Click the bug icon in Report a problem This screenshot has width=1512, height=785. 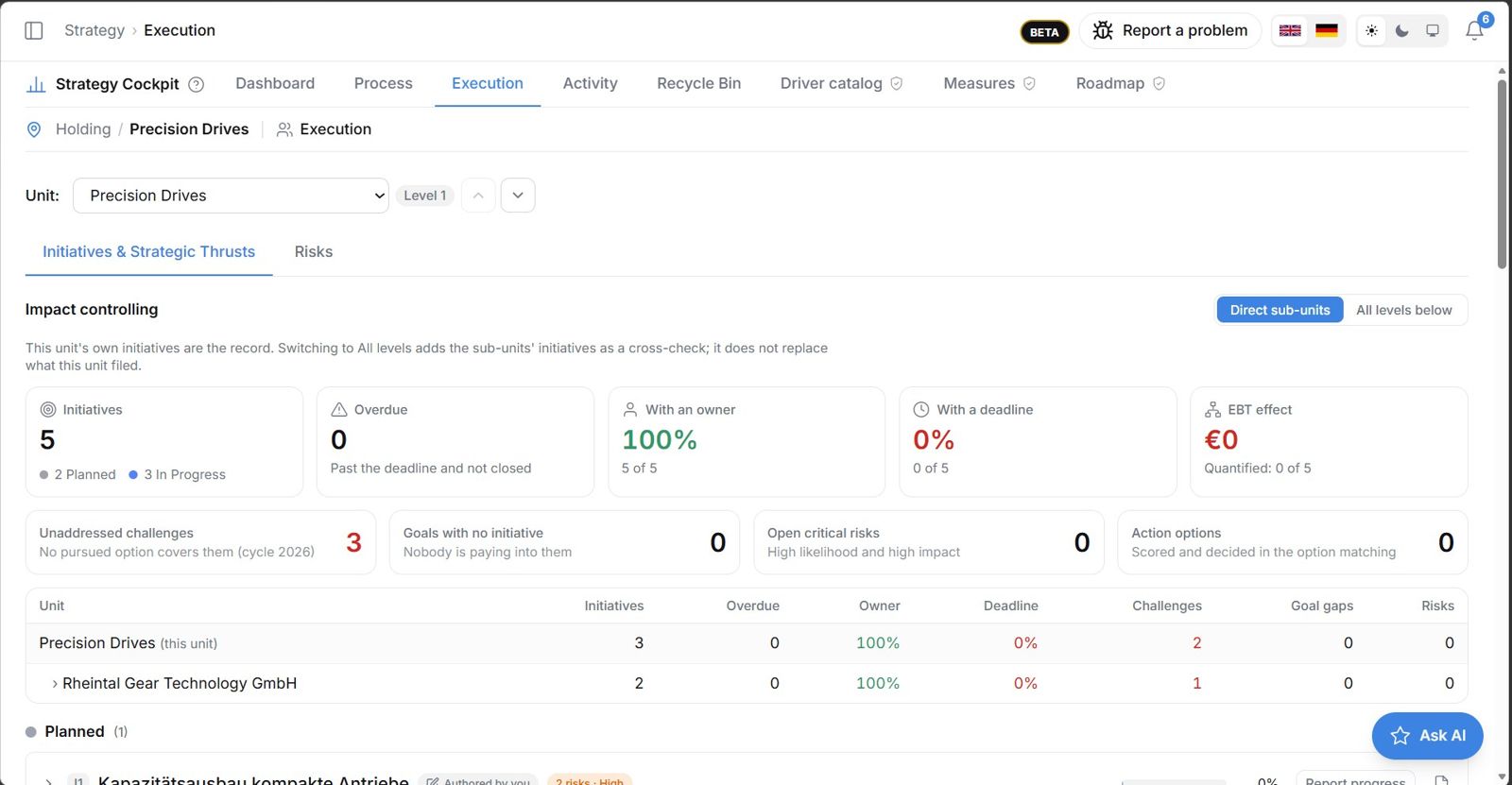click(1102, 30)
